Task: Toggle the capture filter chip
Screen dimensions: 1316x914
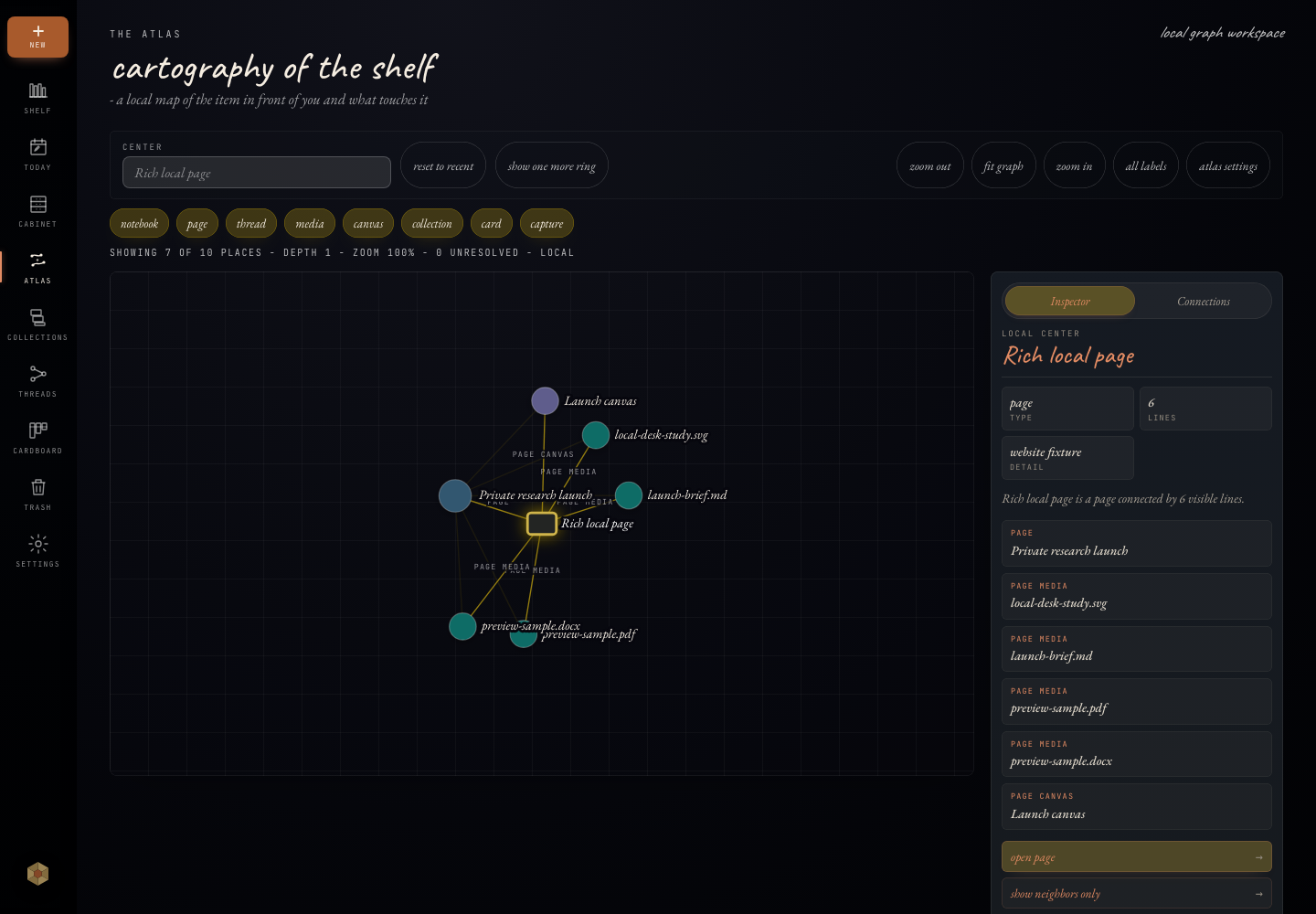Action: [547, 224]
